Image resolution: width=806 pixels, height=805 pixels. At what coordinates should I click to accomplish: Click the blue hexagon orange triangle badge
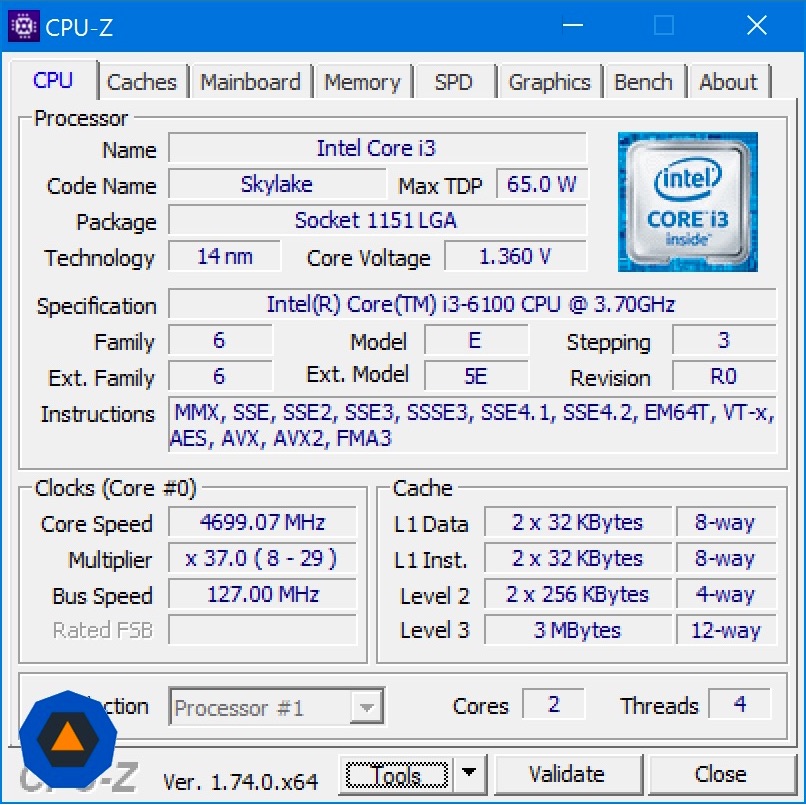(x=68, y=739)
